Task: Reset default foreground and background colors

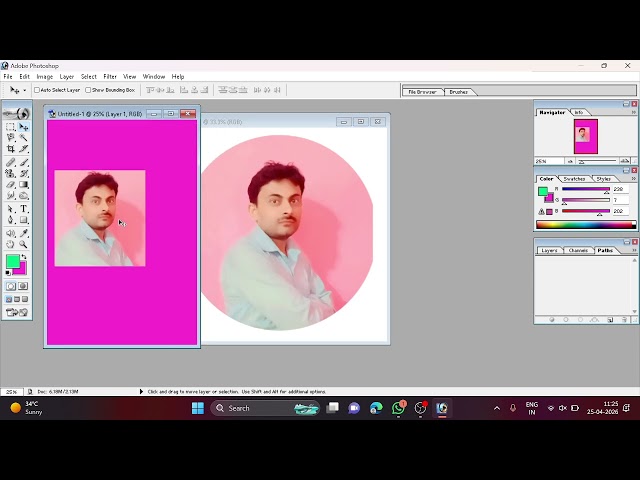Action: [8, 273]
